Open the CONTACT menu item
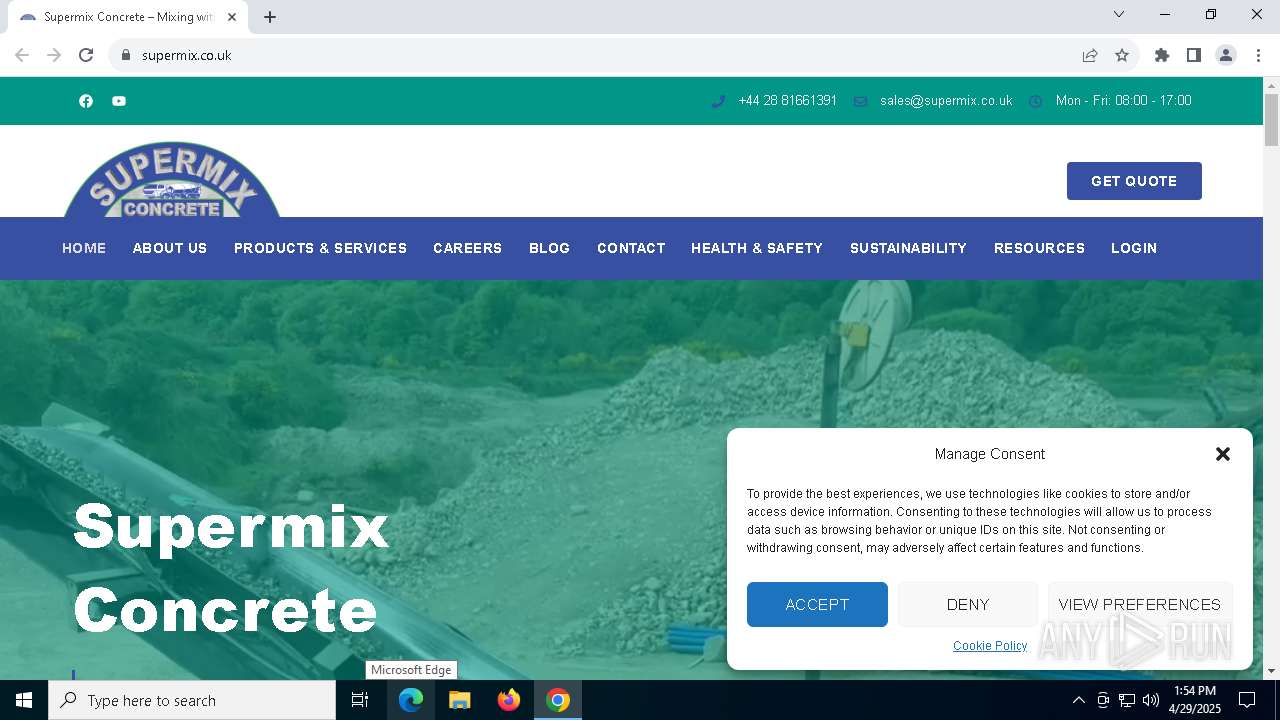 [x=631, y=248]
